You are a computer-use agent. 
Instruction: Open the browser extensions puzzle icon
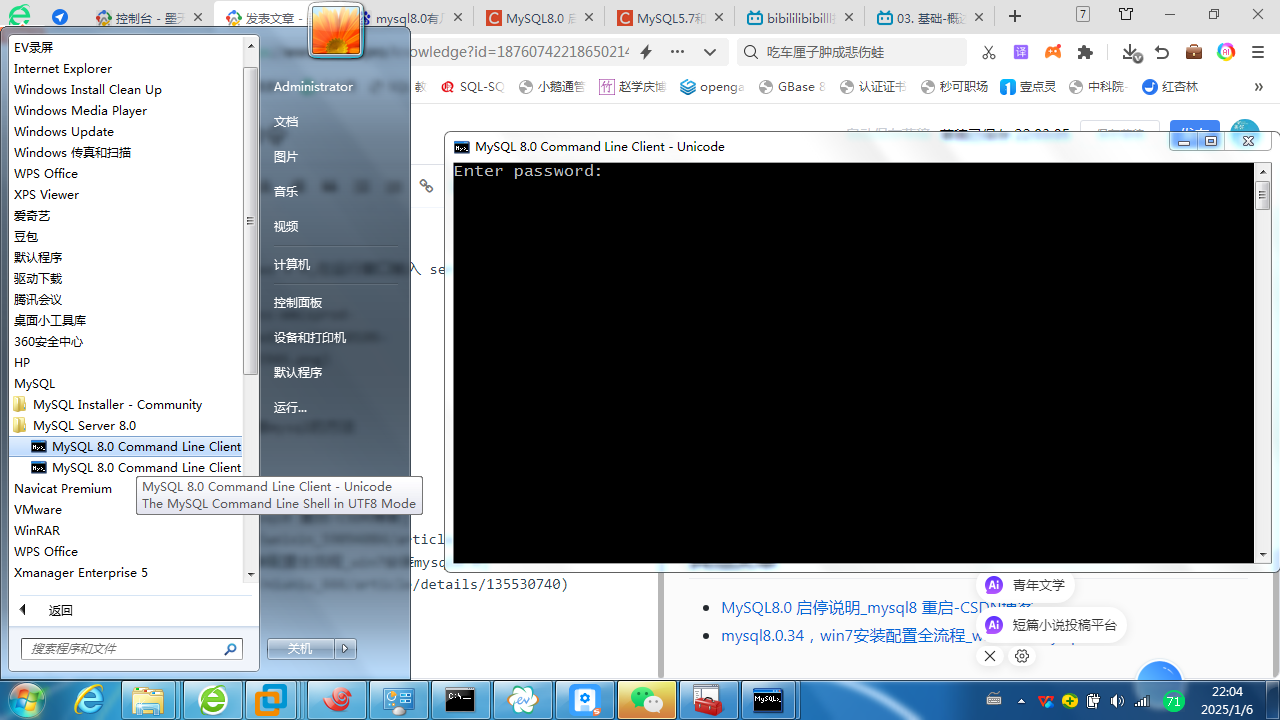1085,52
